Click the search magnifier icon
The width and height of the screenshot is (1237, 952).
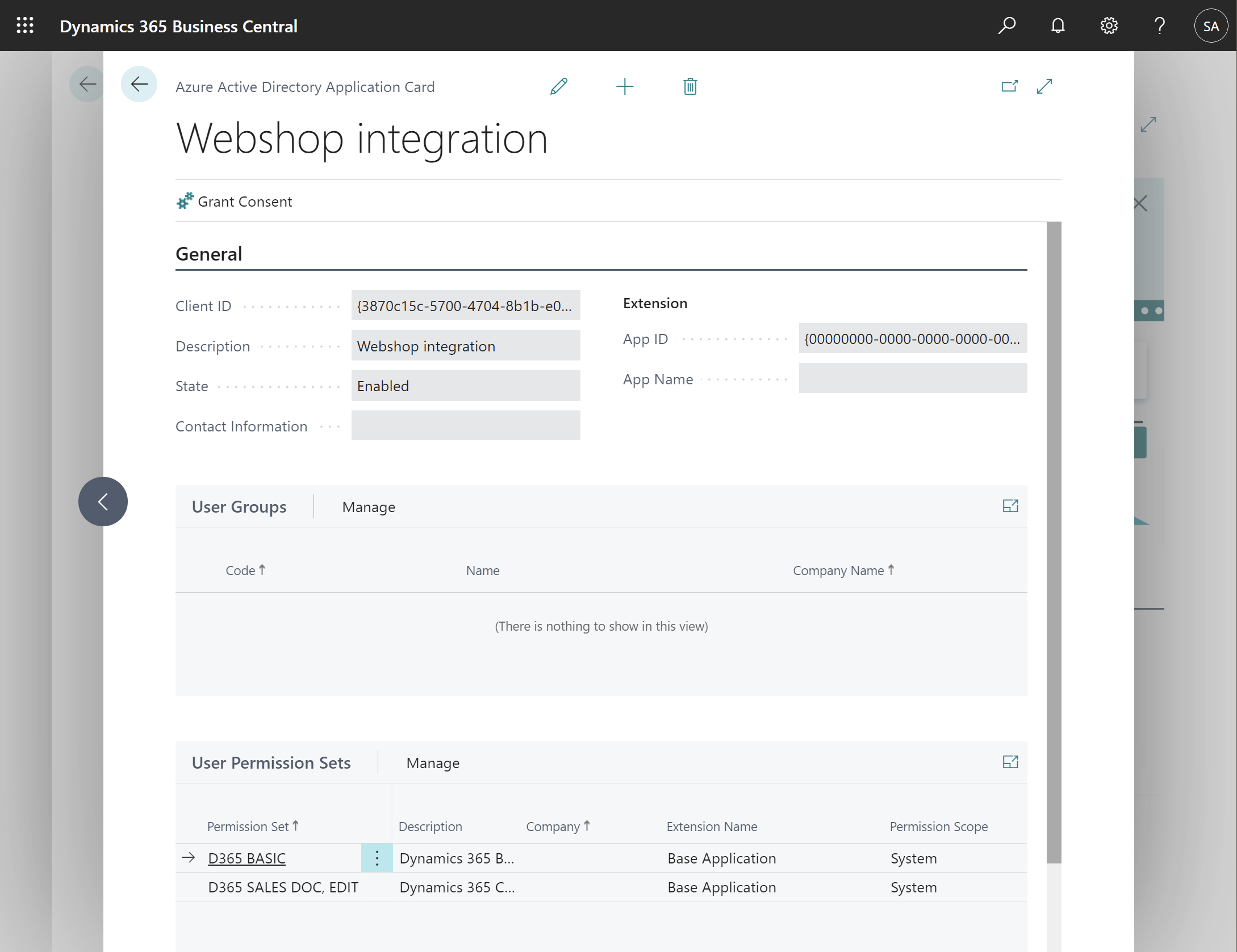tap(1007, 26)
